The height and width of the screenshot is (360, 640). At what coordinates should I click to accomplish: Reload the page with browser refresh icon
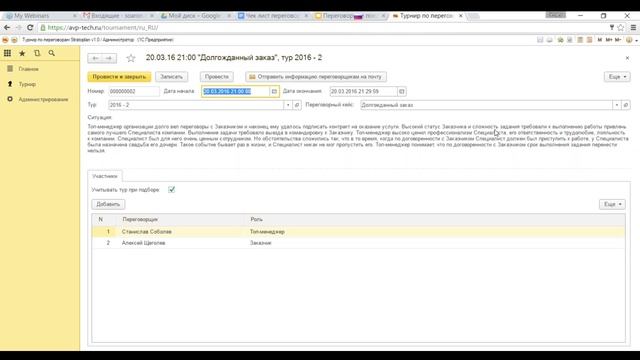click(x=30, y=27)
